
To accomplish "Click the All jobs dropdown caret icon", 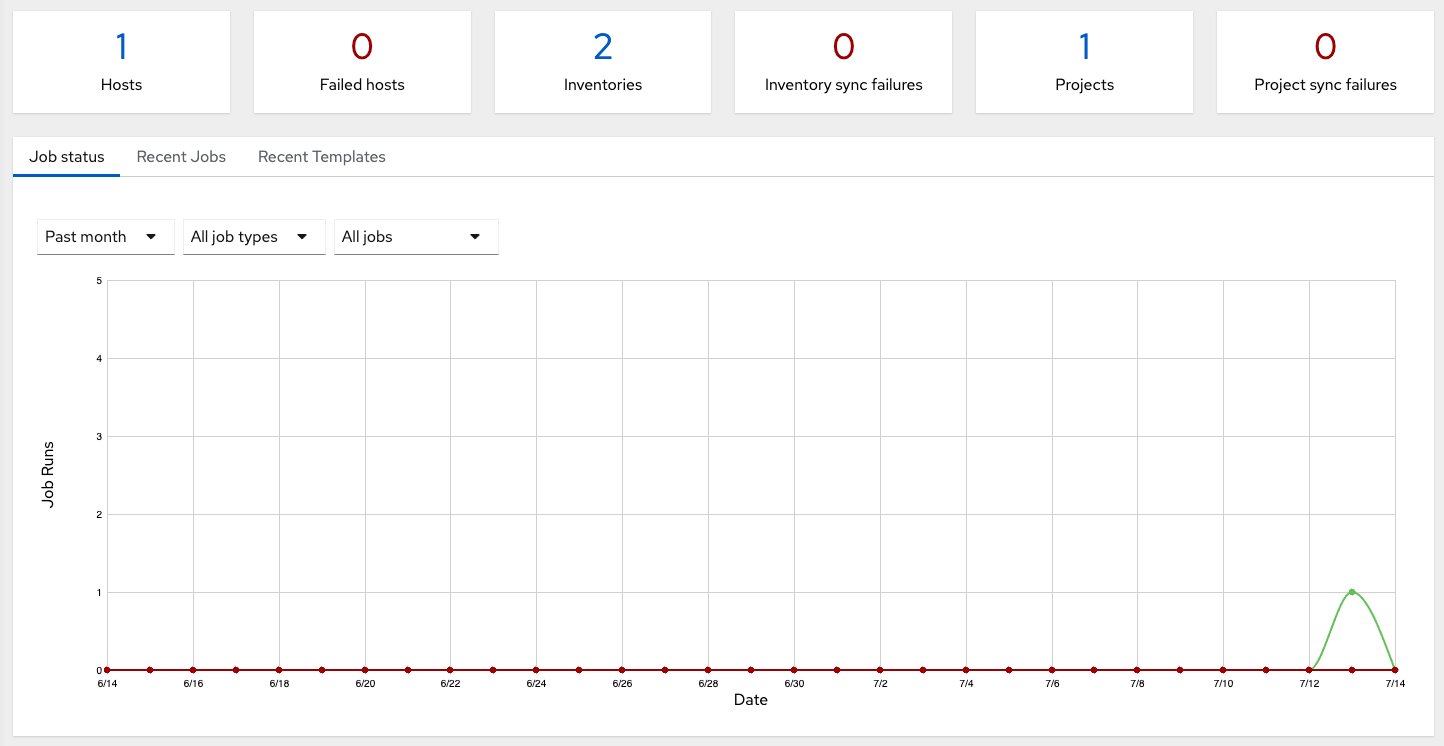I will [474, 237].
